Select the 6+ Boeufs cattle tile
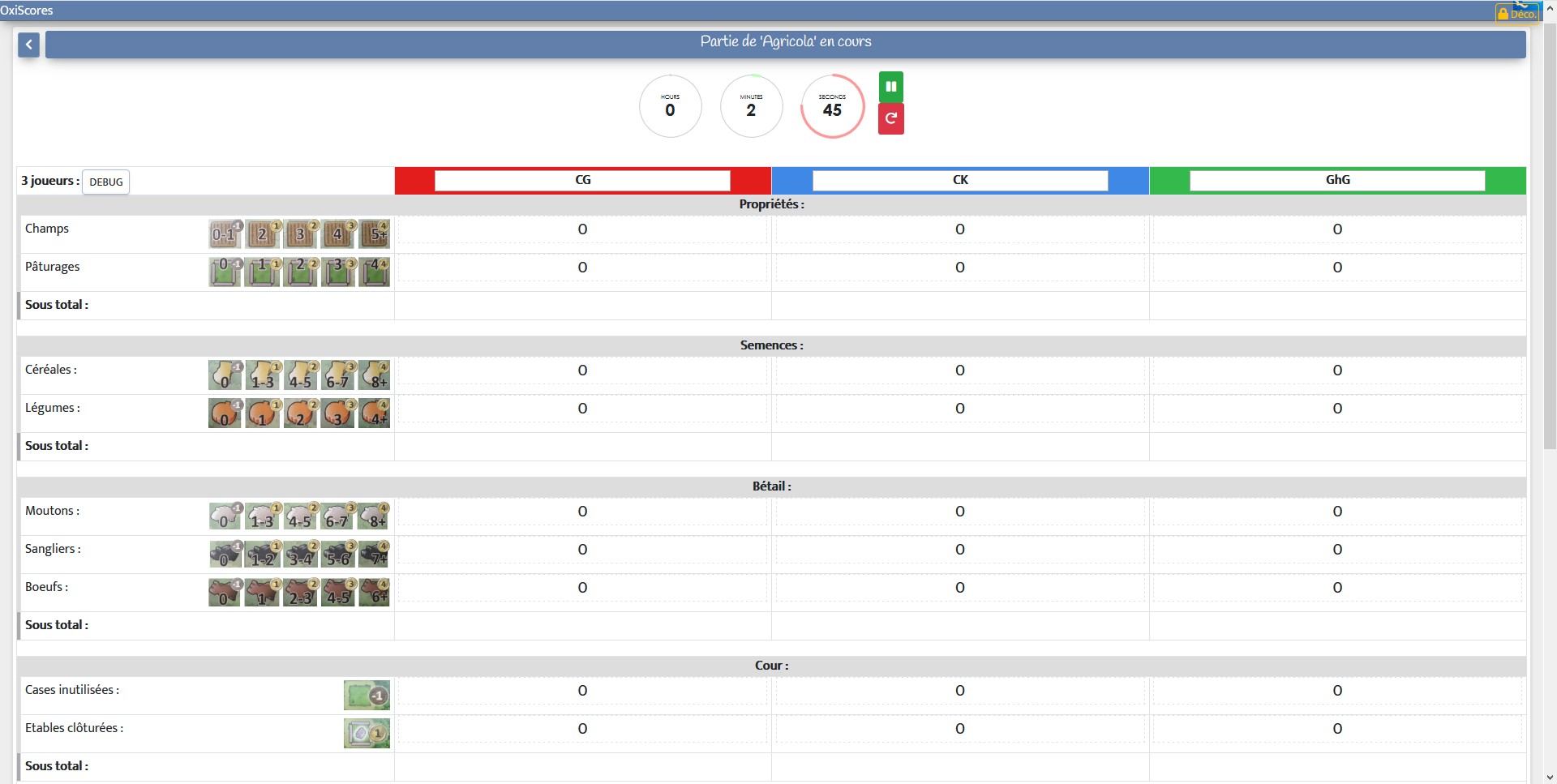The height and width of the screenshot is (784, 1557). [x=375, y=593]
